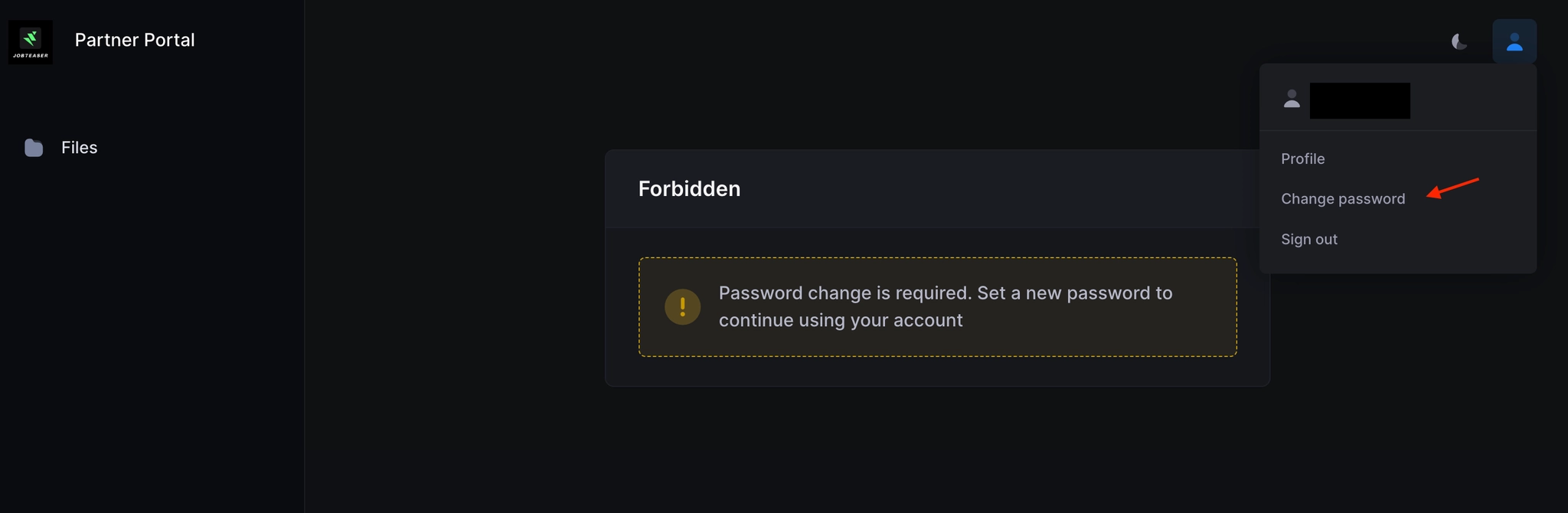Click the person icon in the menu header
The height and width of the screenshot is (513, 1568).
click(x=1292, y=99)
